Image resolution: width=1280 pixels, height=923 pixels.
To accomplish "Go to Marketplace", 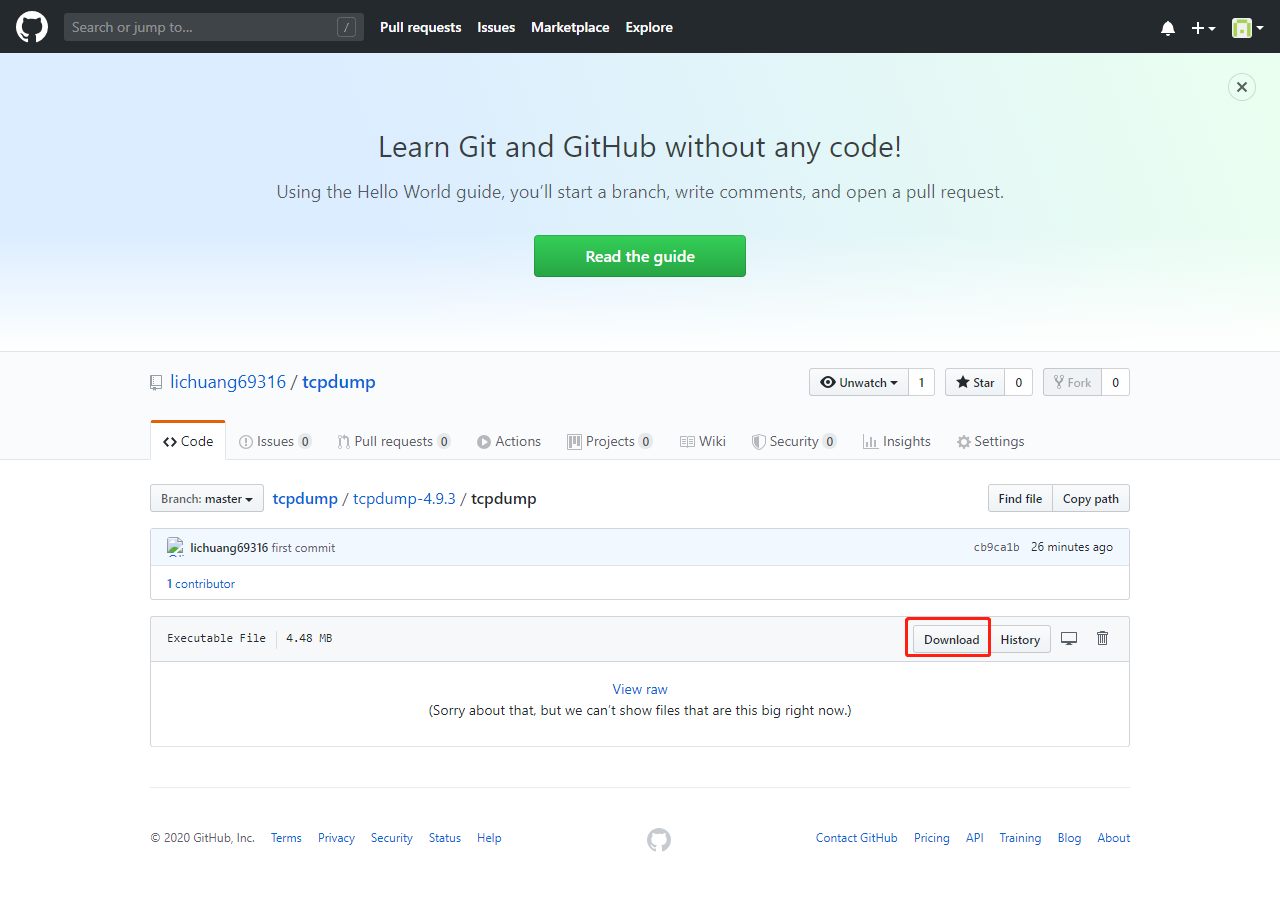I will point(570,27).
